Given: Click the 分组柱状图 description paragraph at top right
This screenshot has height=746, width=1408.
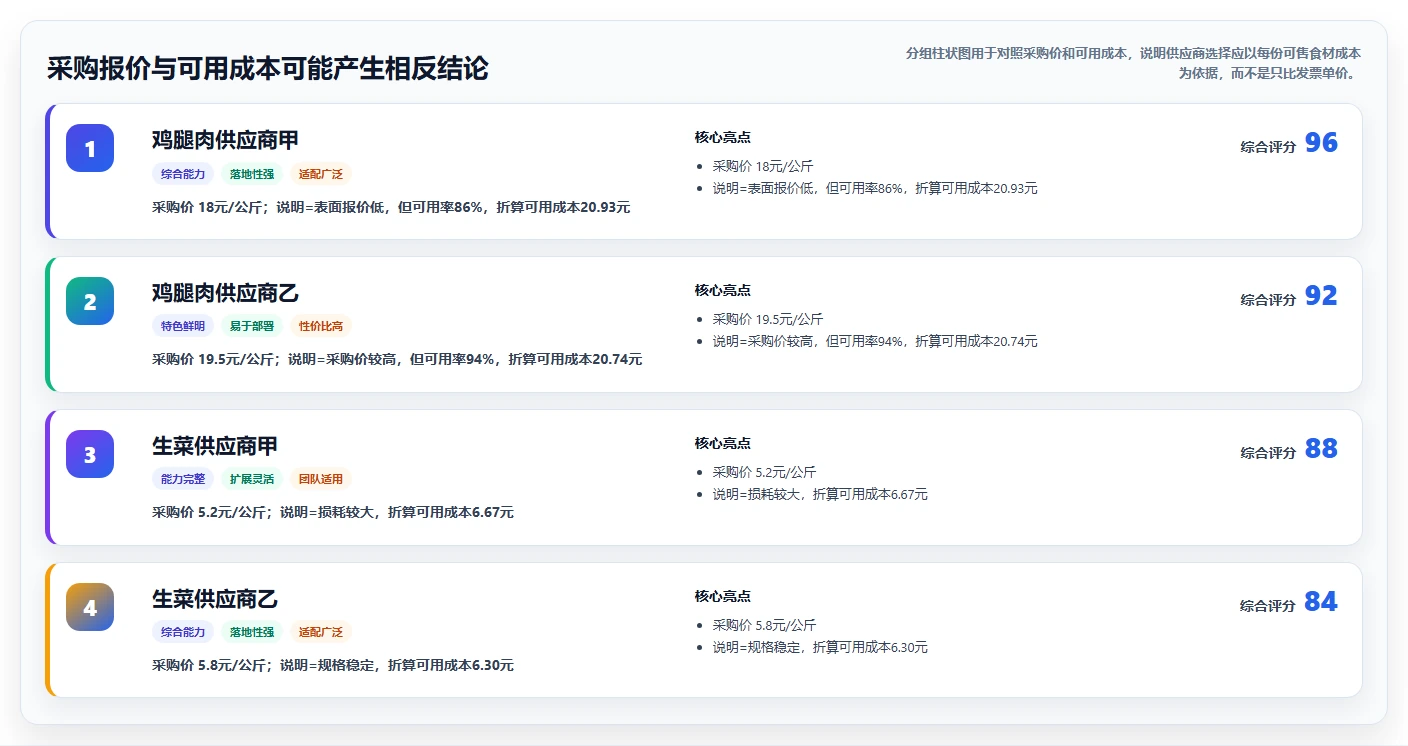Looking at the screenshot, I should (1133, 63).
